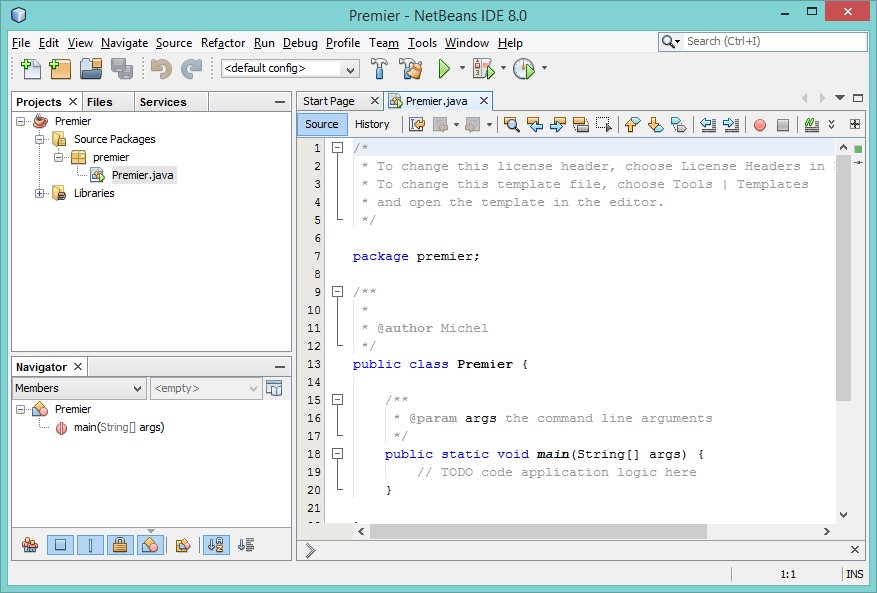
Task: Click the Search input field
Action: tap(770, 41)
